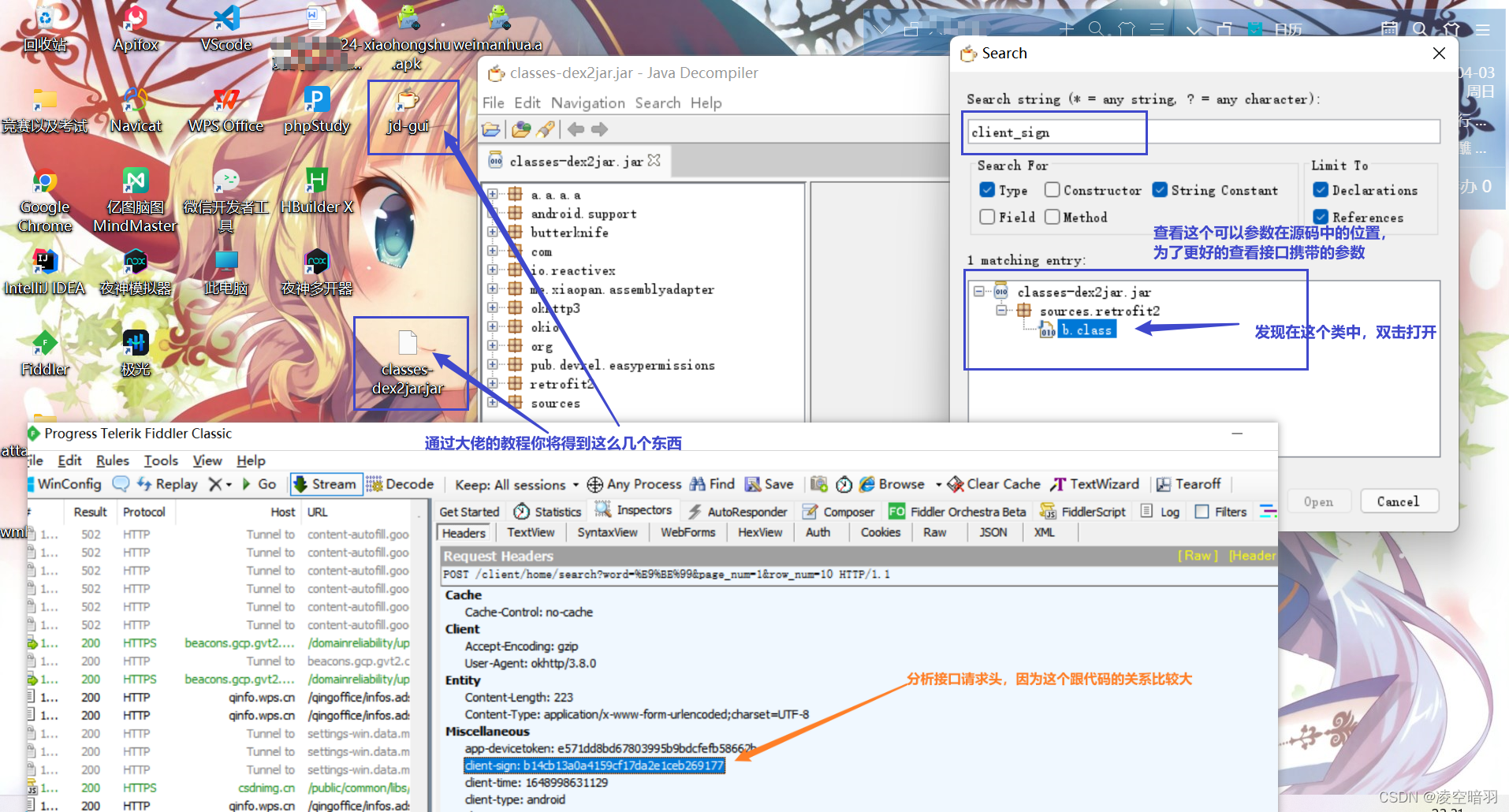
Task: Click Save in Fiddler toolbar
Action: tap(769, 484)
